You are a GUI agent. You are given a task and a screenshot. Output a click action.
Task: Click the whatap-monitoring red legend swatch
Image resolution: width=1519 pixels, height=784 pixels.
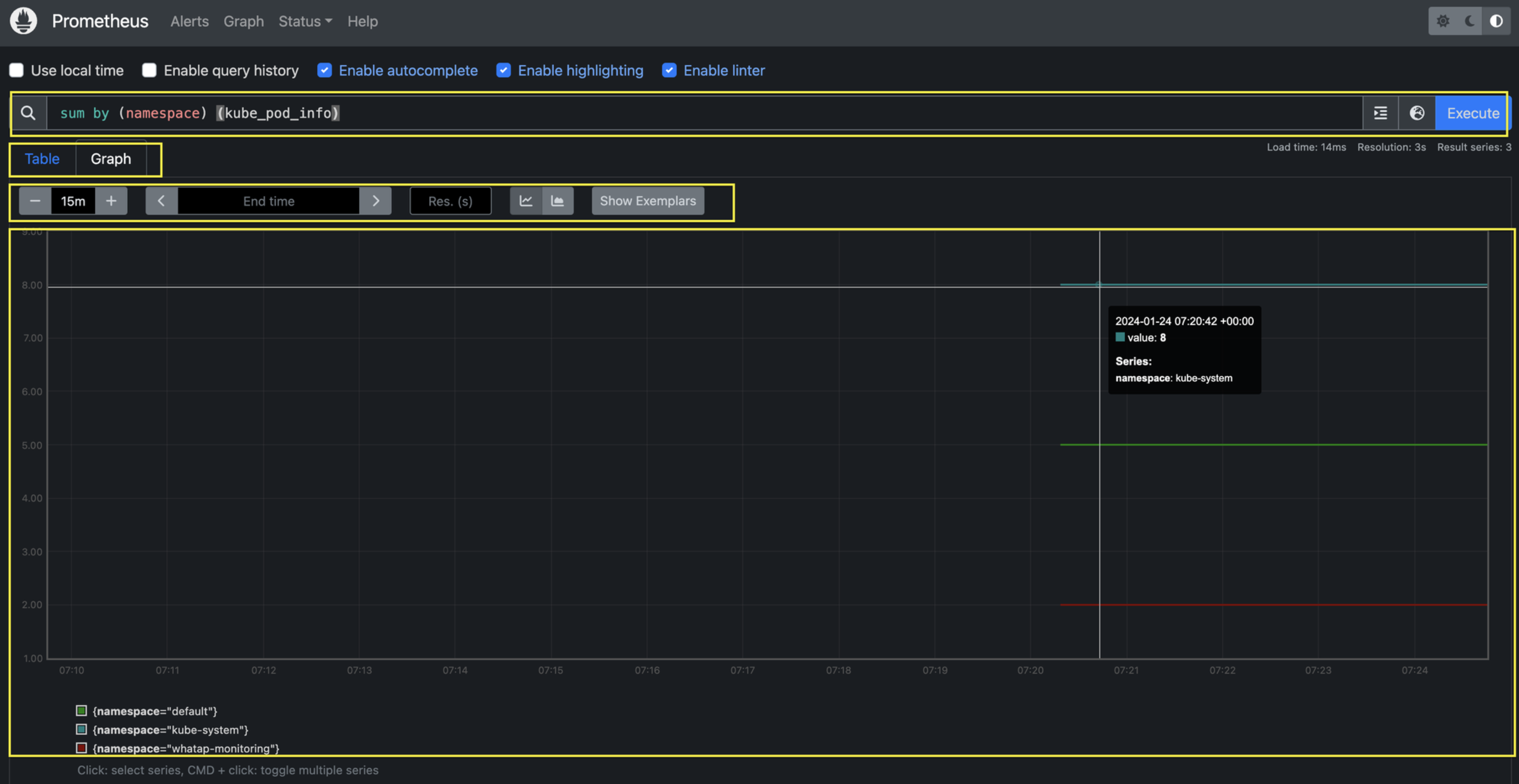click(x=81, y=748)
